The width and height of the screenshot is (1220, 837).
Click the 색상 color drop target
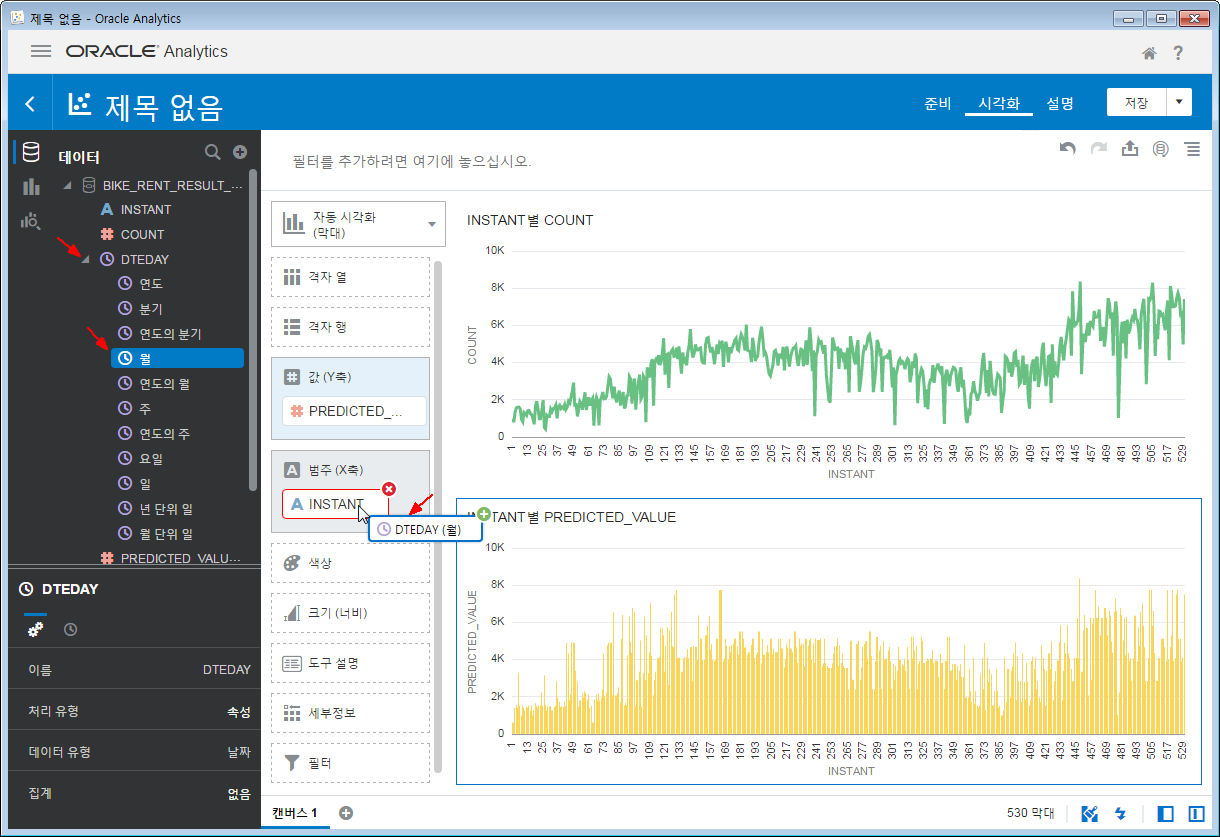coord(350,563)
